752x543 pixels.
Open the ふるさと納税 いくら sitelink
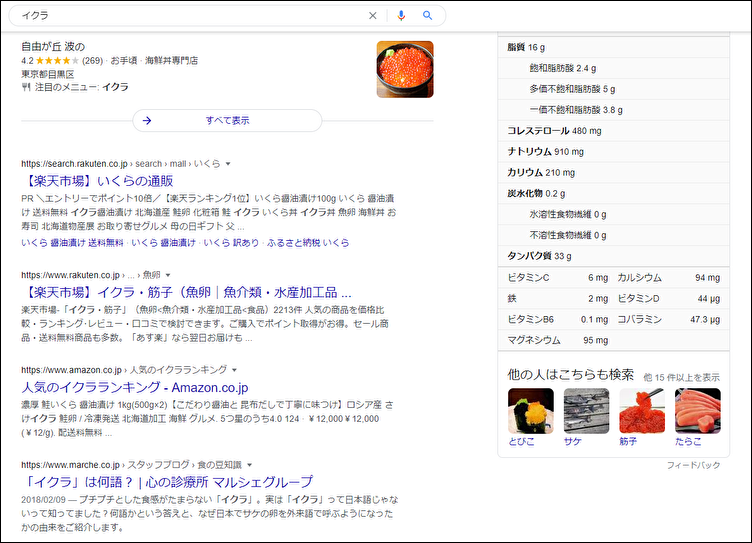[308, 243]
